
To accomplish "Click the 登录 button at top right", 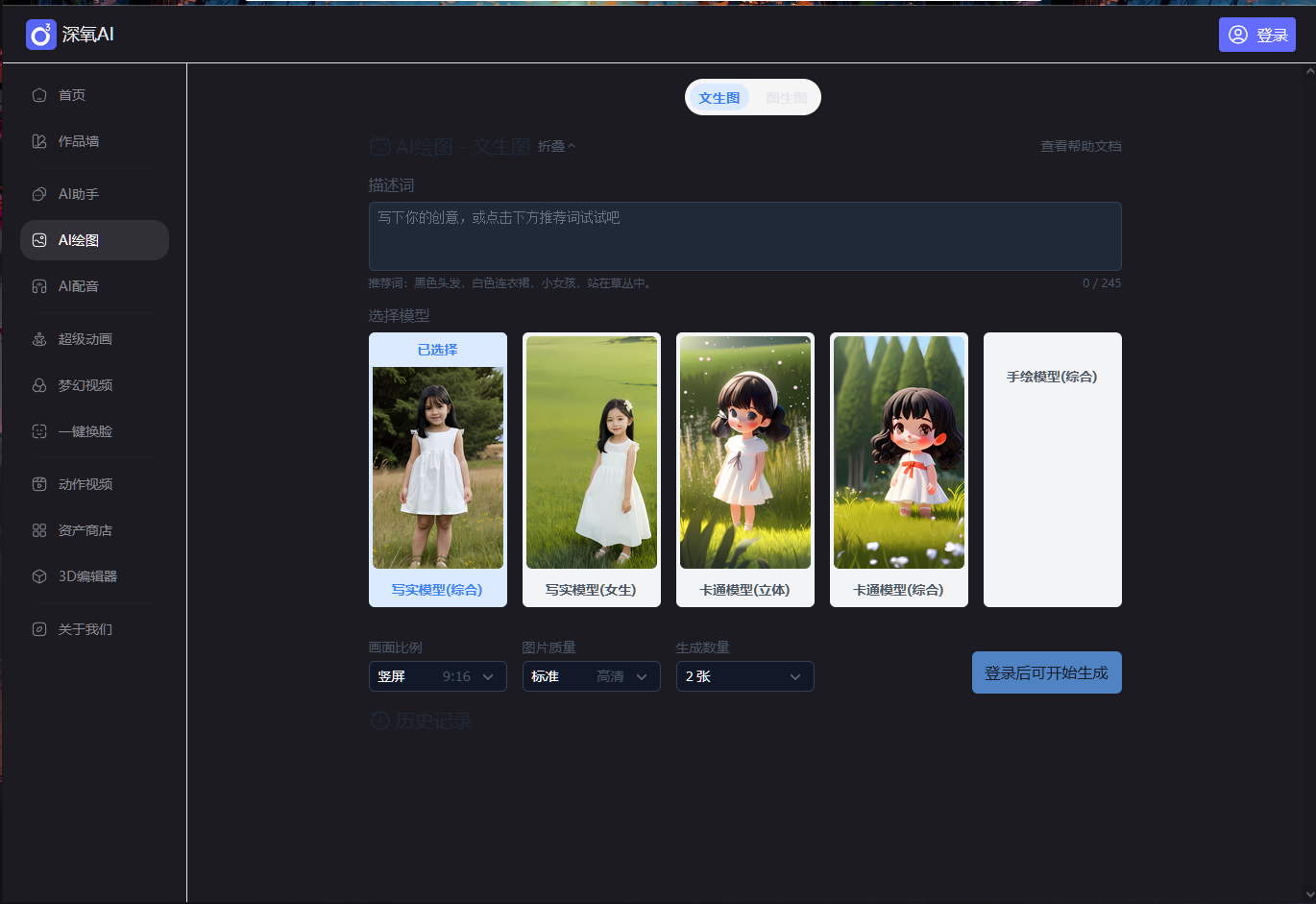I will pos(1256,35).
